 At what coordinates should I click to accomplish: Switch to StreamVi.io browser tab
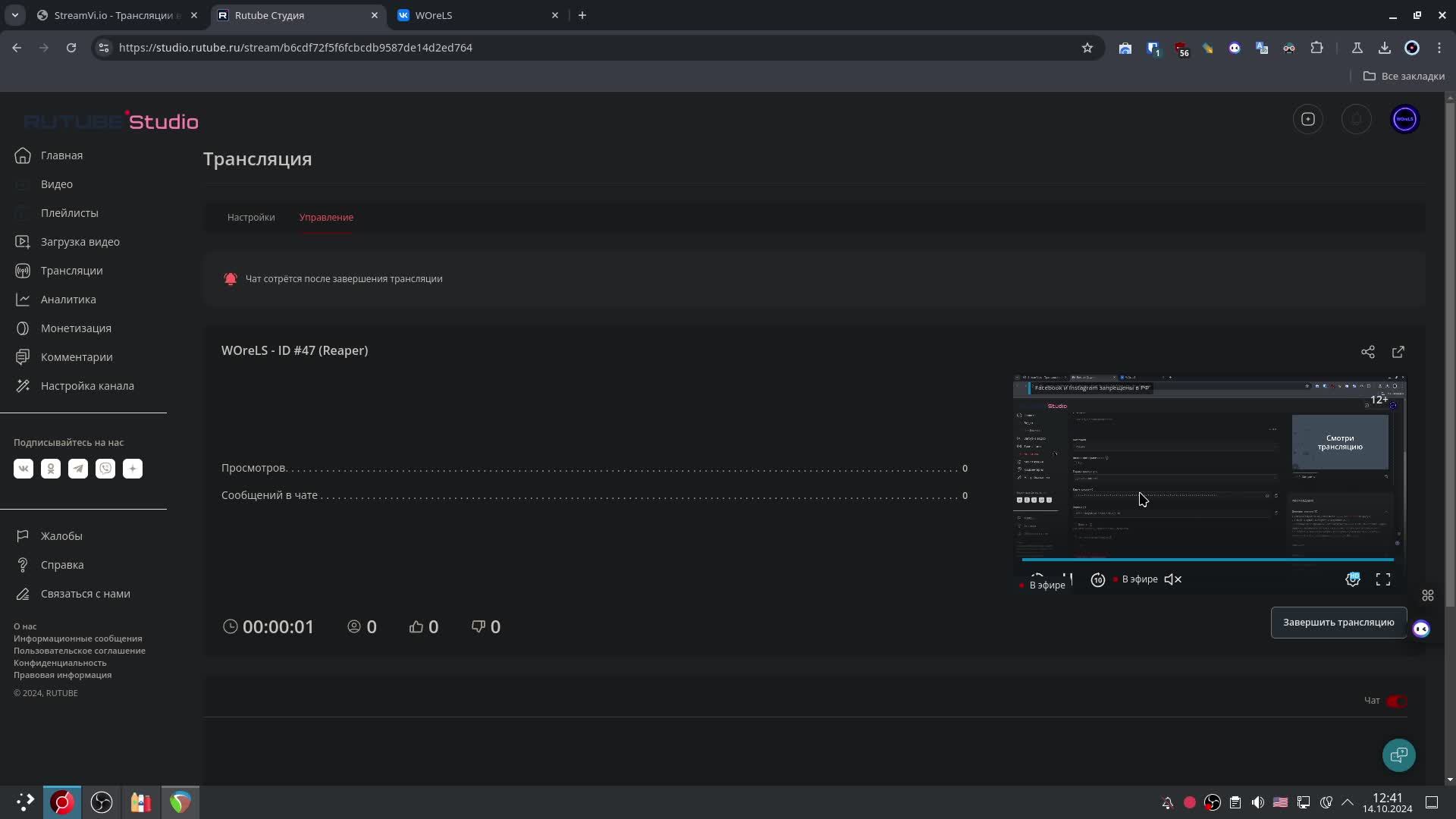click(x=118, y=15)
